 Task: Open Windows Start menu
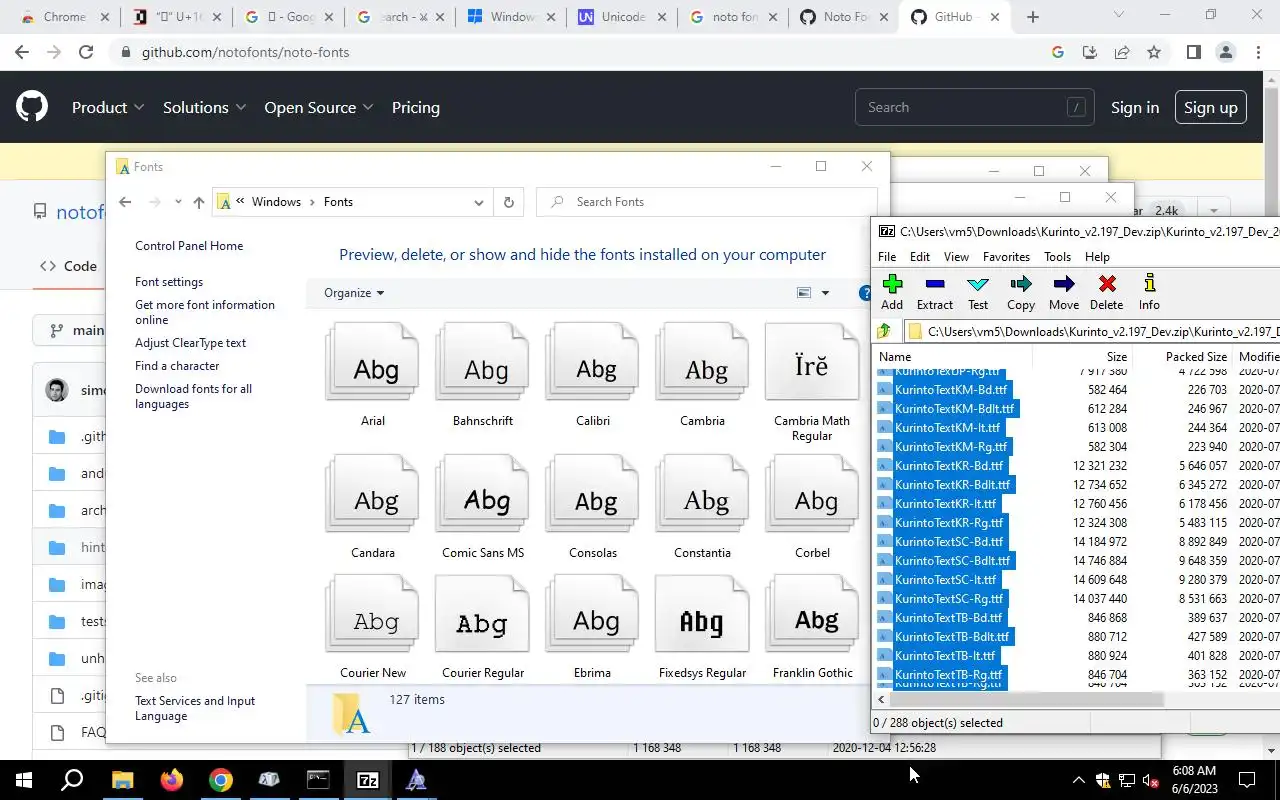tap(24, 780)
